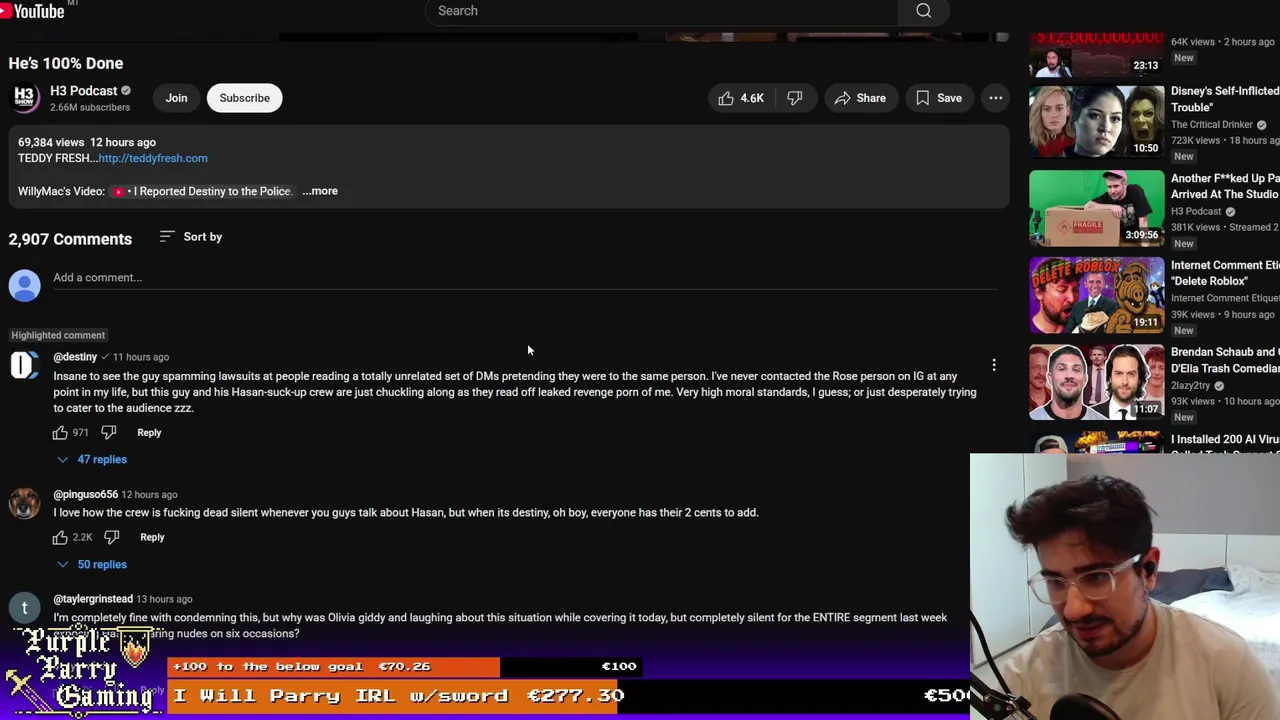Open the @pinguso656 avatar
This screenshot has height=720, width=1280.
pos(25,503)
